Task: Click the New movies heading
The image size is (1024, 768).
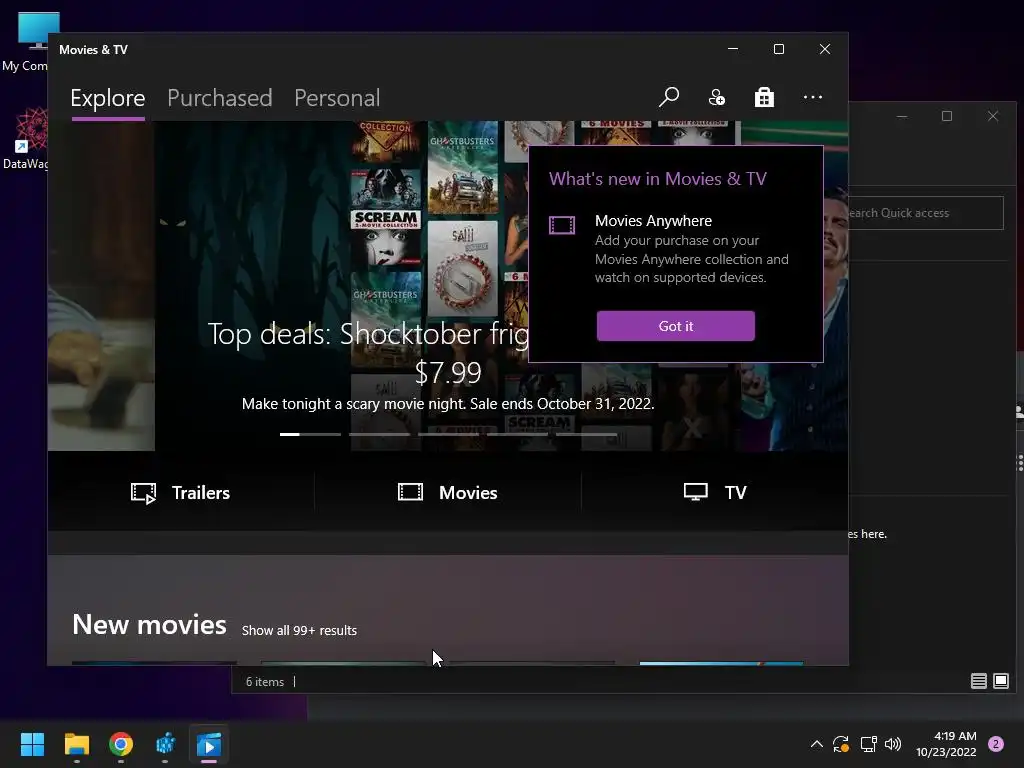Action: coord(150,624)
